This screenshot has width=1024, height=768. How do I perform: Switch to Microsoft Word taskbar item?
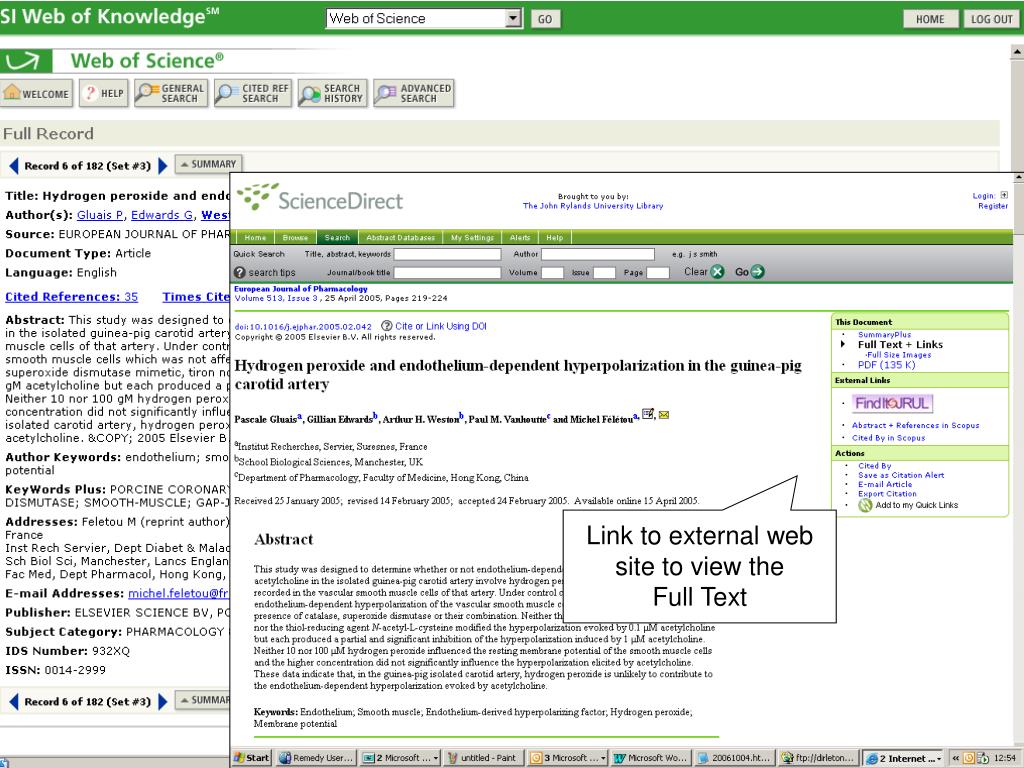point(651,758)
